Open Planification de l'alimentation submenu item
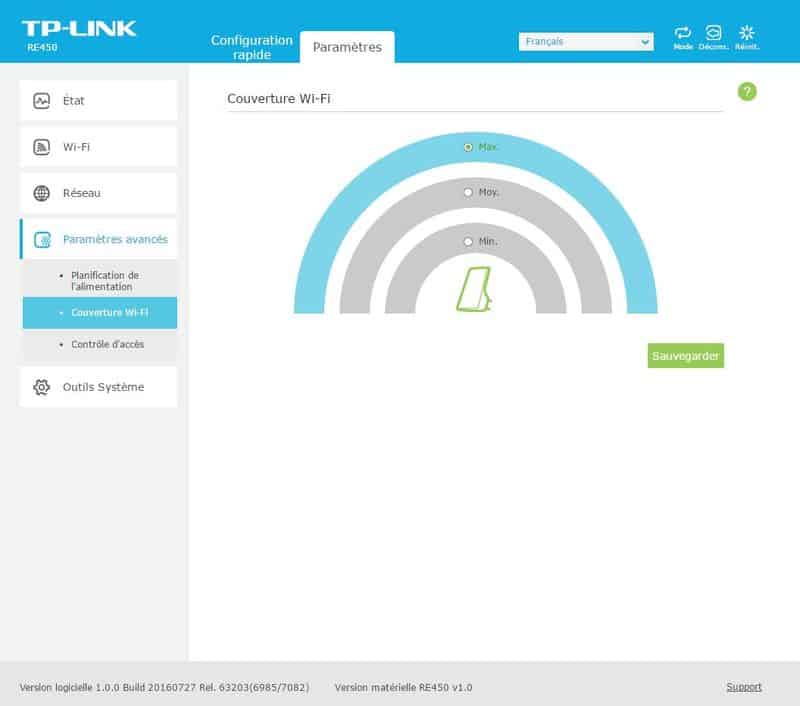The width and height of the screenshot is (800, 706). point(105,280)
